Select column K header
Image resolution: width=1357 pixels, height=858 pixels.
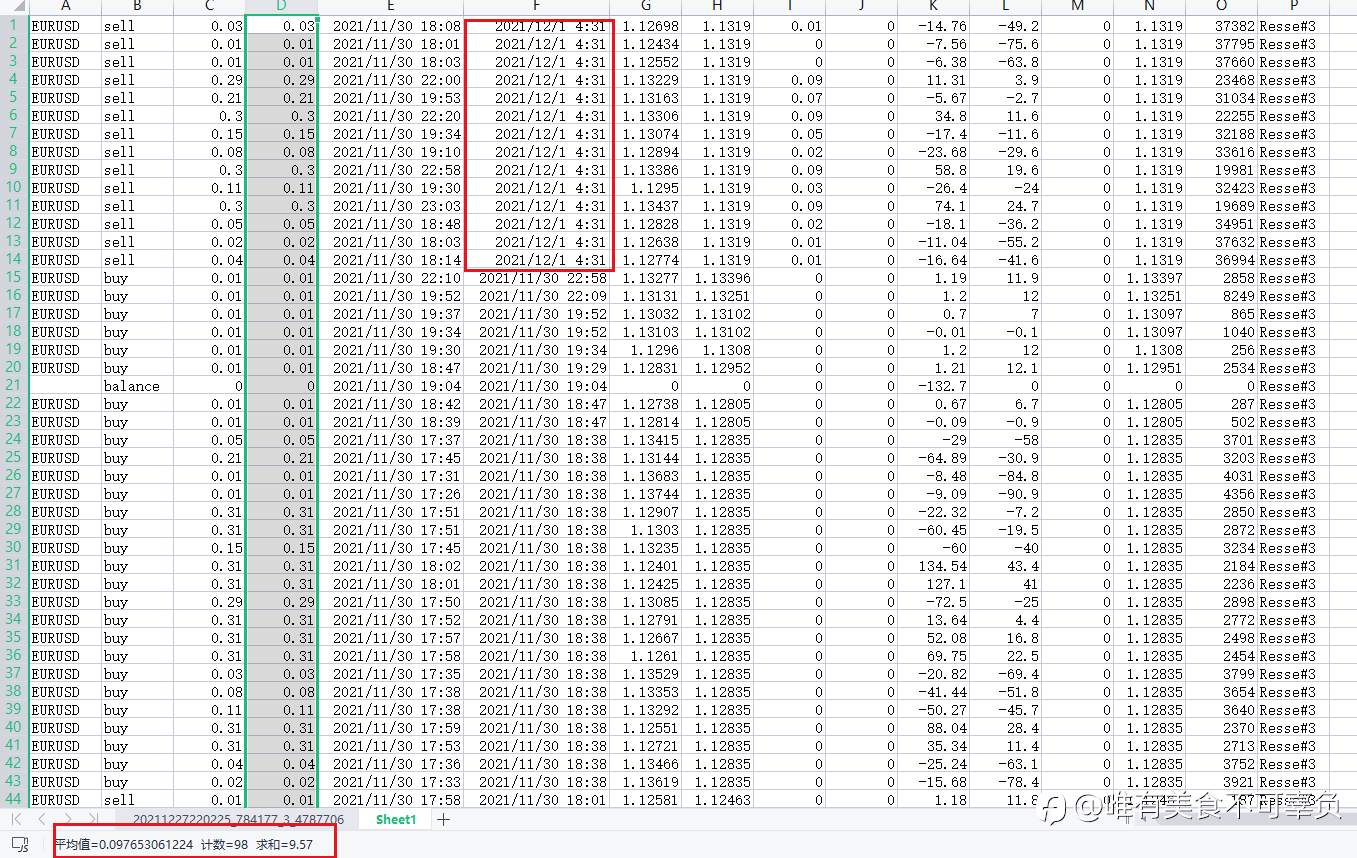pos(934,7)
